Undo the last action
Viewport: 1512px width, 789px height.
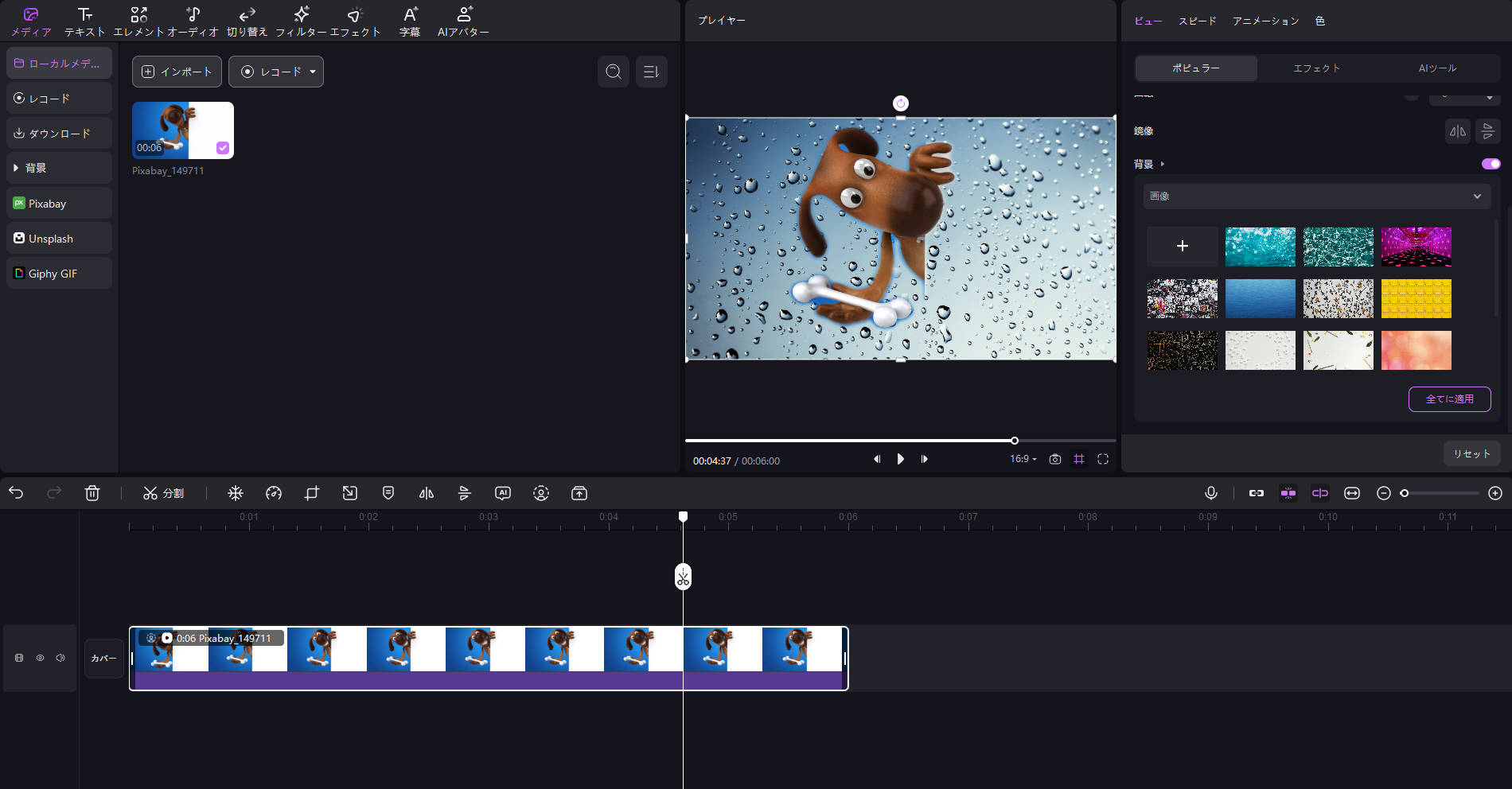click(16, 493)
